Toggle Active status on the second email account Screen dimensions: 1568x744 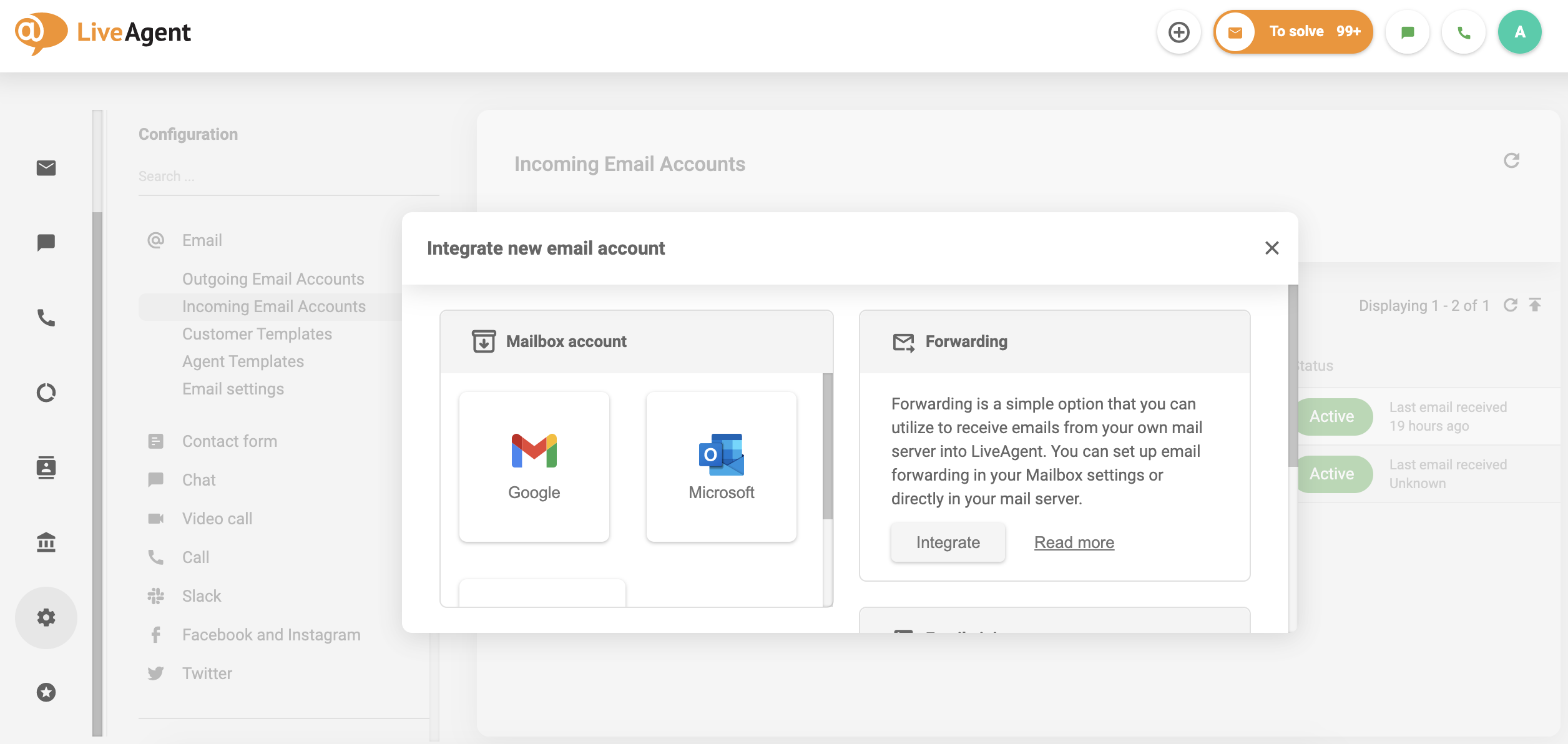point(1333,474)
